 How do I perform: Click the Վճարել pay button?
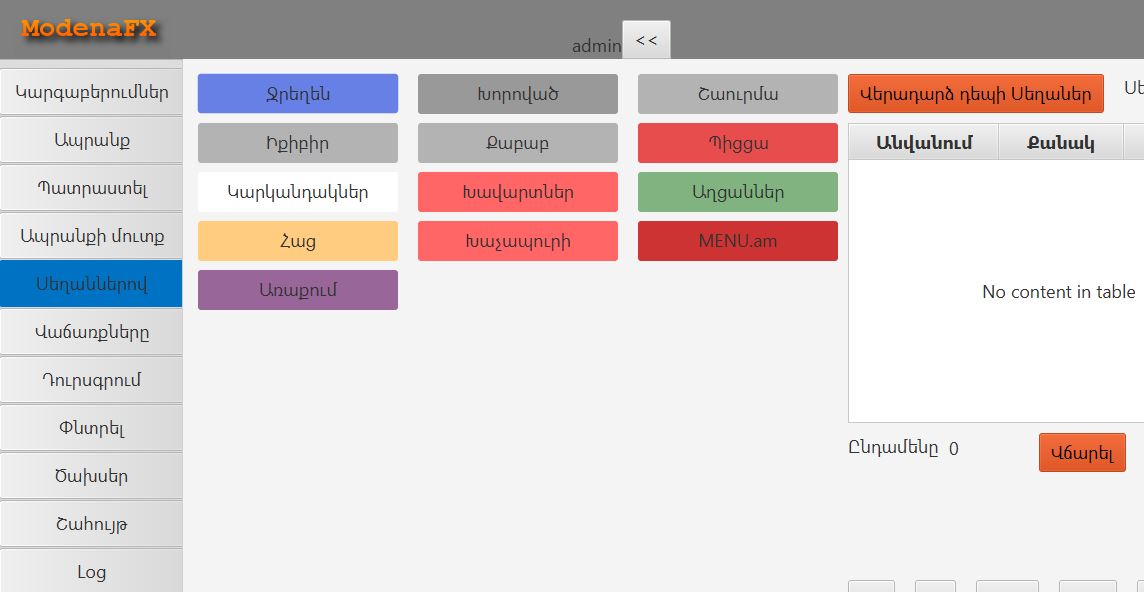(1081, 453)
